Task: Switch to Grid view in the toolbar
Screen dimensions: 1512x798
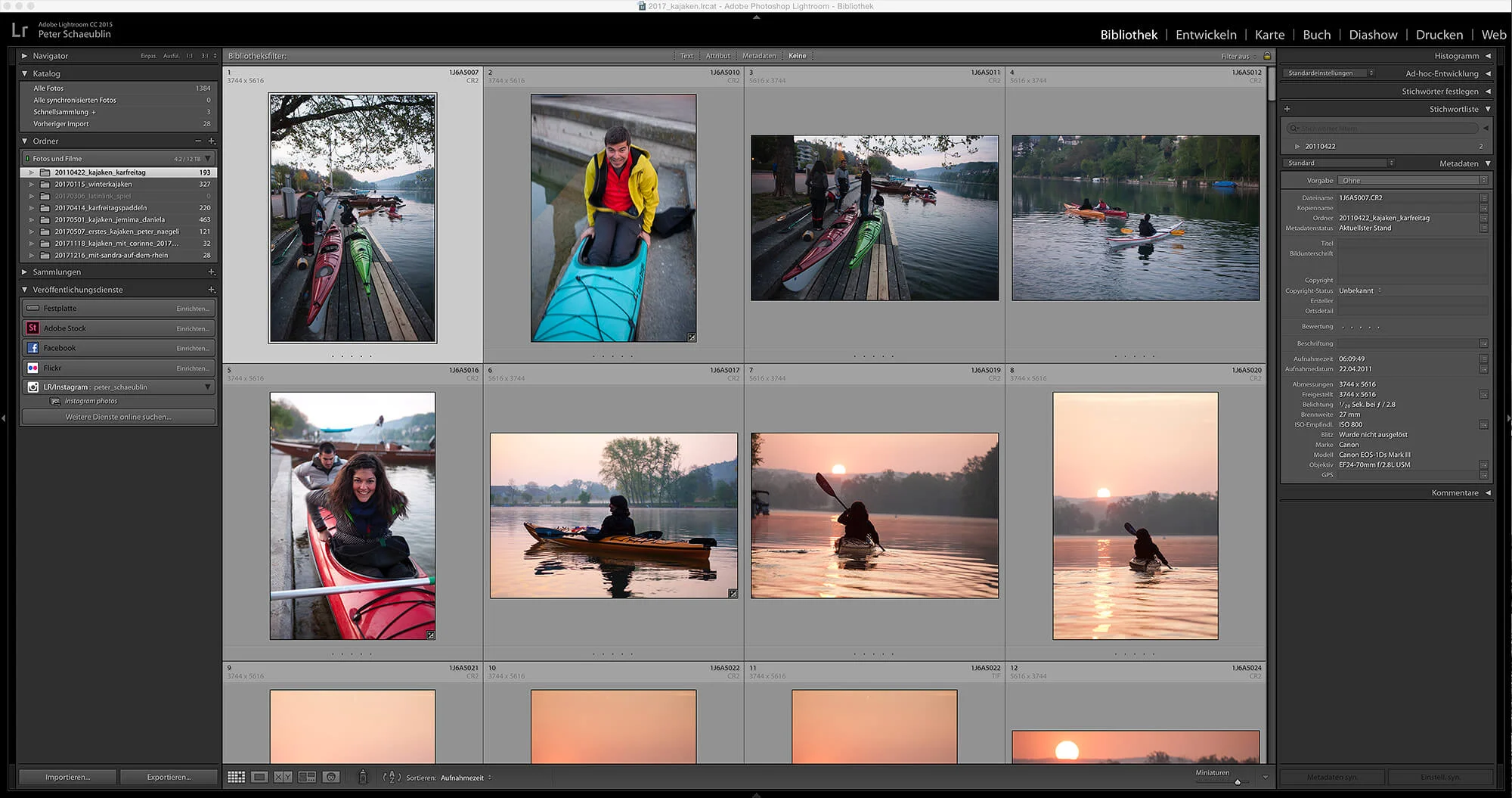Action: (236, 777)
